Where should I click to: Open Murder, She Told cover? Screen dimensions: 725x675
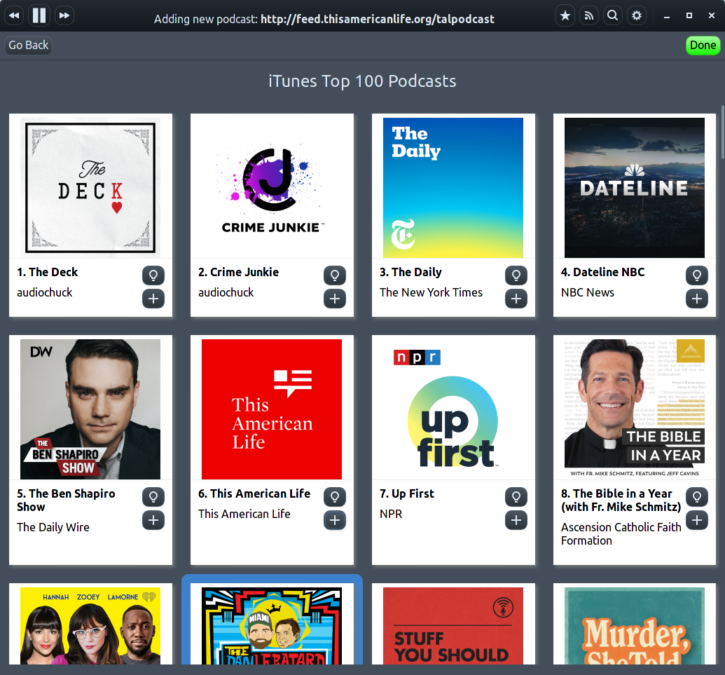coord(634,626)
